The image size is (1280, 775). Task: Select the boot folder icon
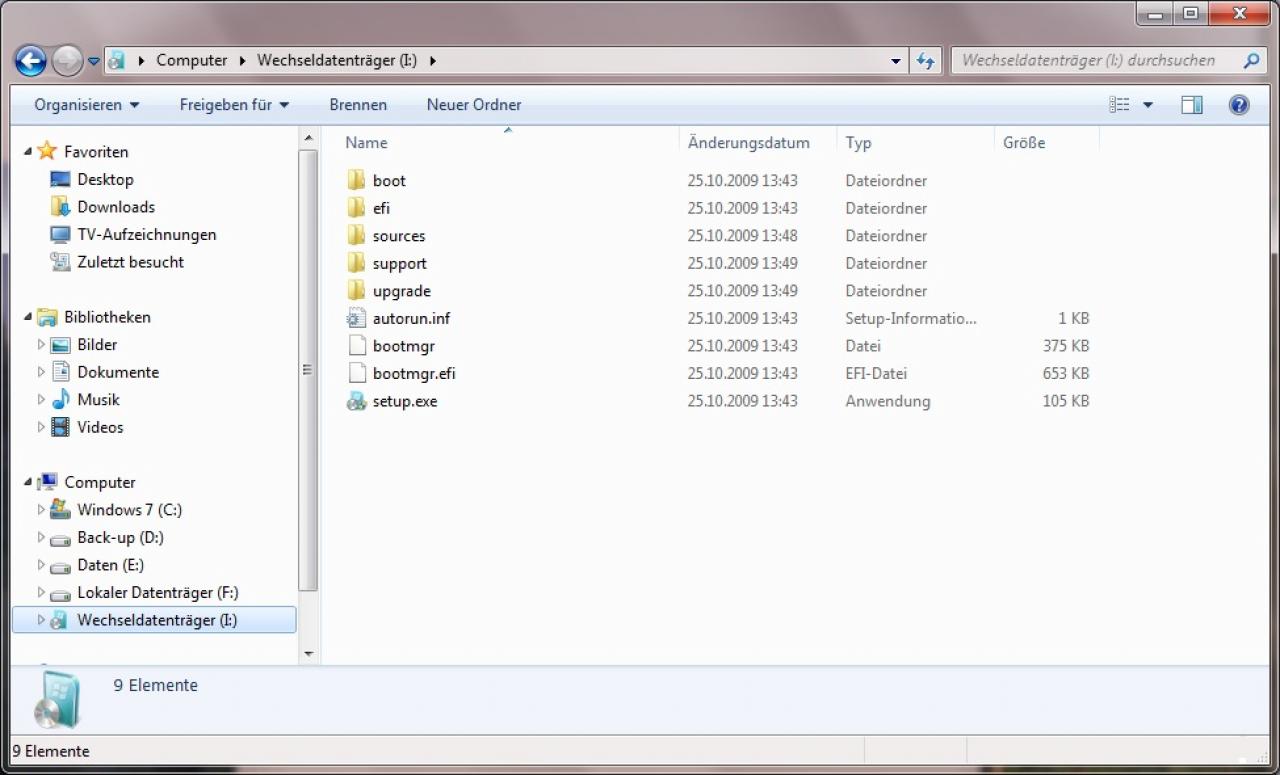356,180
